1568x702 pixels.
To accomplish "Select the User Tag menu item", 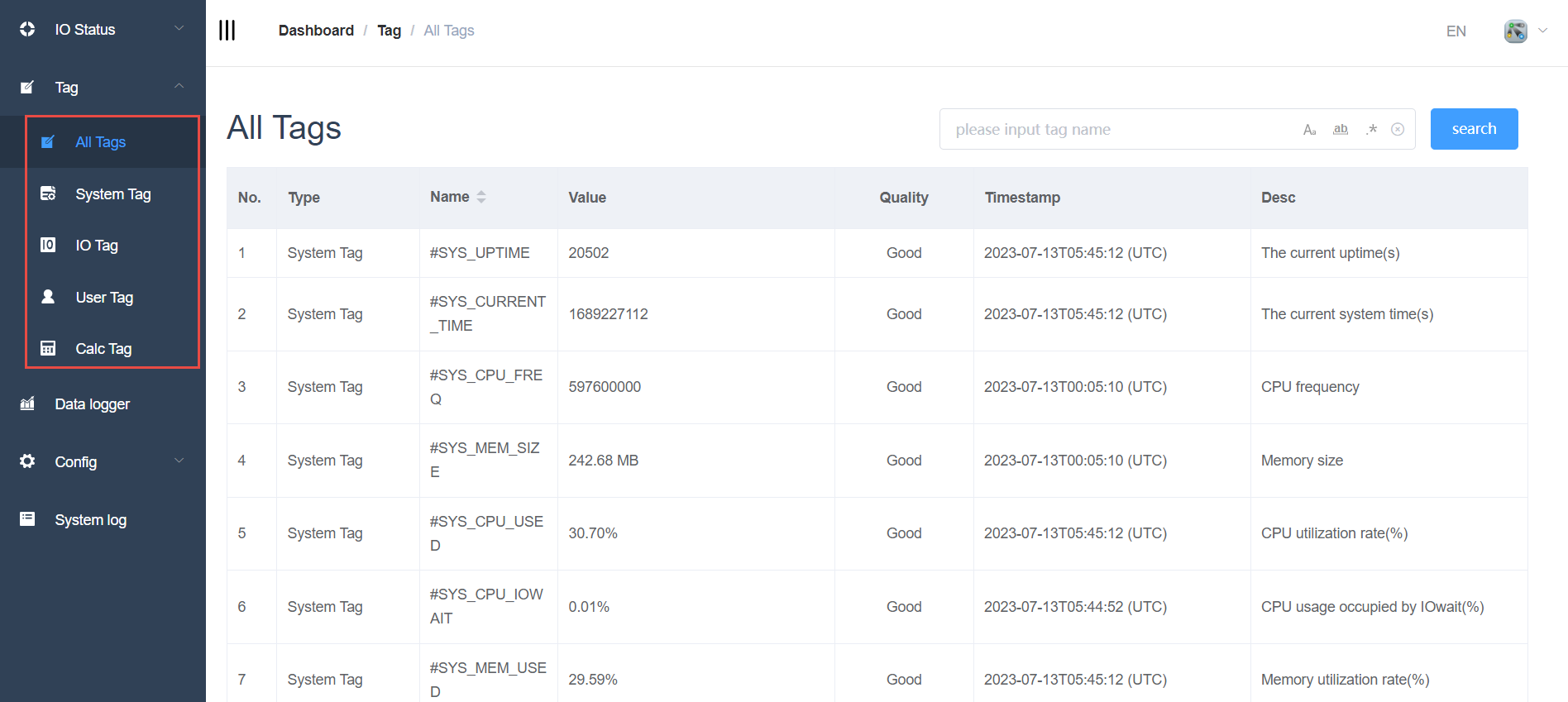I will pos(104,298).
